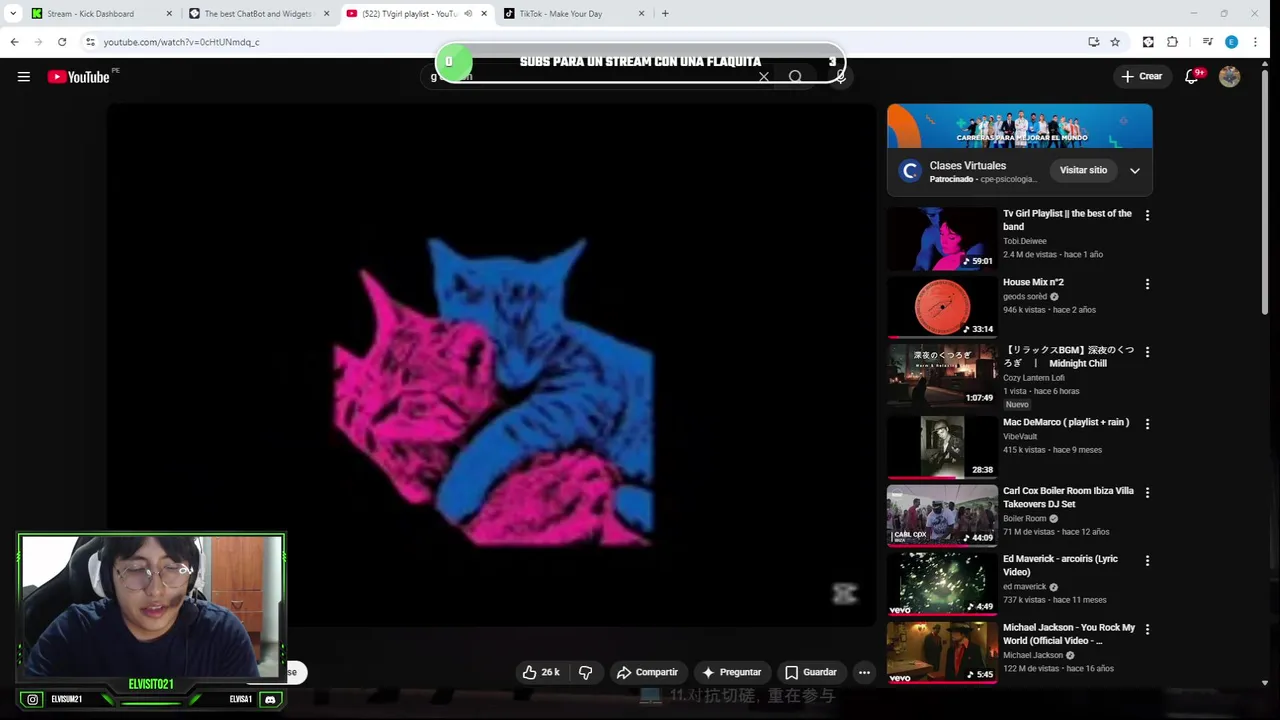The height and width of the screenshot is (720, 1280).
Task: Open the YouTube account avatar menu
Action: point(1230,76)
